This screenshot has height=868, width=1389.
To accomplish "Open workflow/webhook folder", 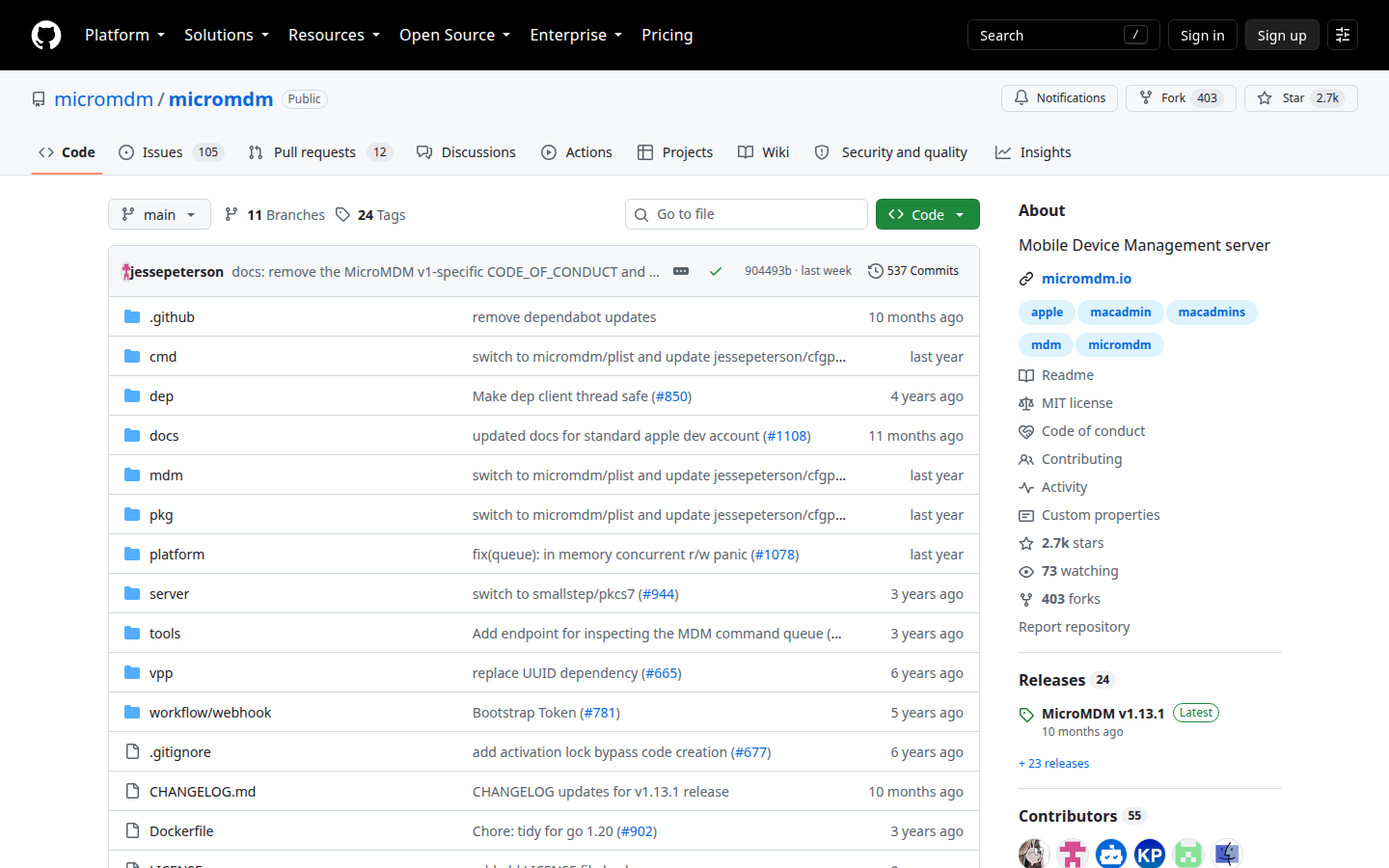I will 210,713.
